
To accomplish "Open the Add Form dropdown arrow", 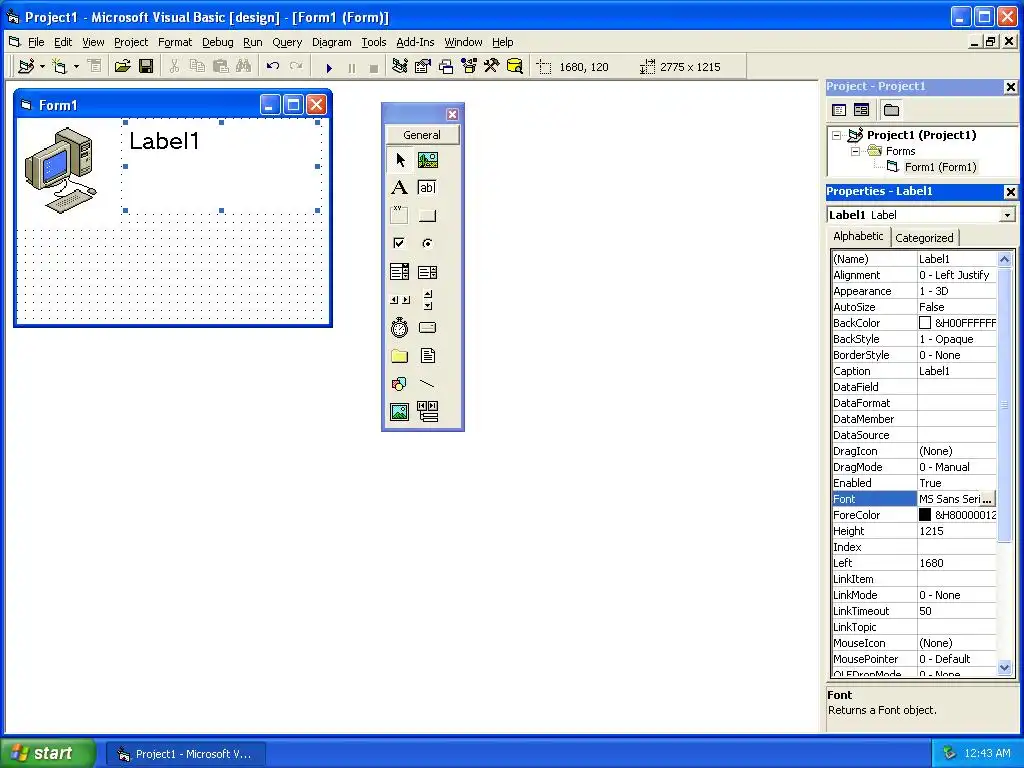I will (x=76, y=67).
